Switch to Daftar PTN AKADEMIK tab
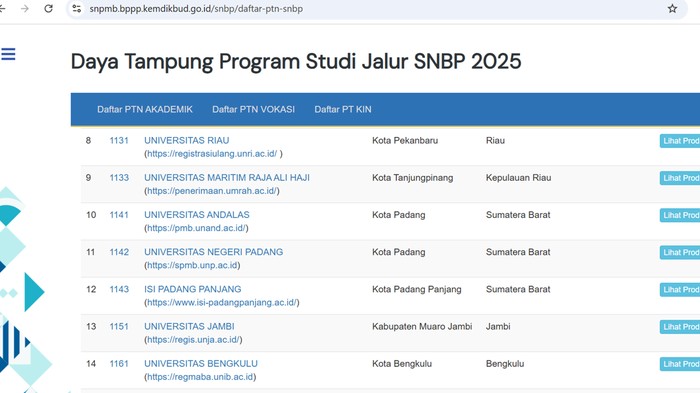 pos(145,109)
